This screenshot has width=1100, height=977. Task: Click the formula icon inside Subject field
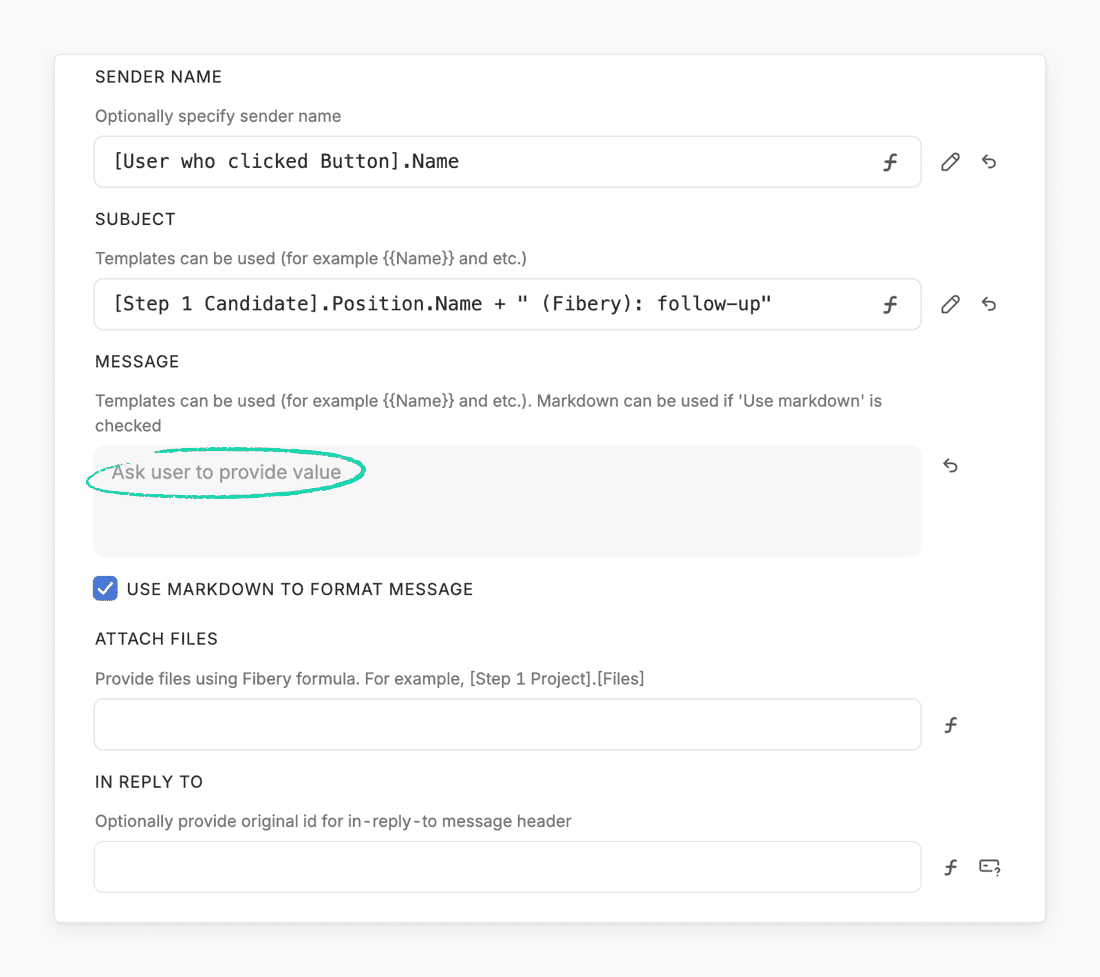pyautogui.click(x=890, y=304)
